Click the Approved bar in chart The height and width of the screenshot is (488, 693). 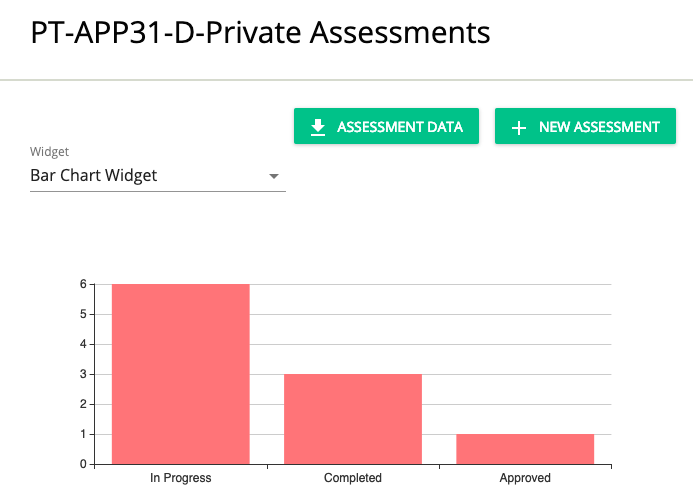(525, 449)
